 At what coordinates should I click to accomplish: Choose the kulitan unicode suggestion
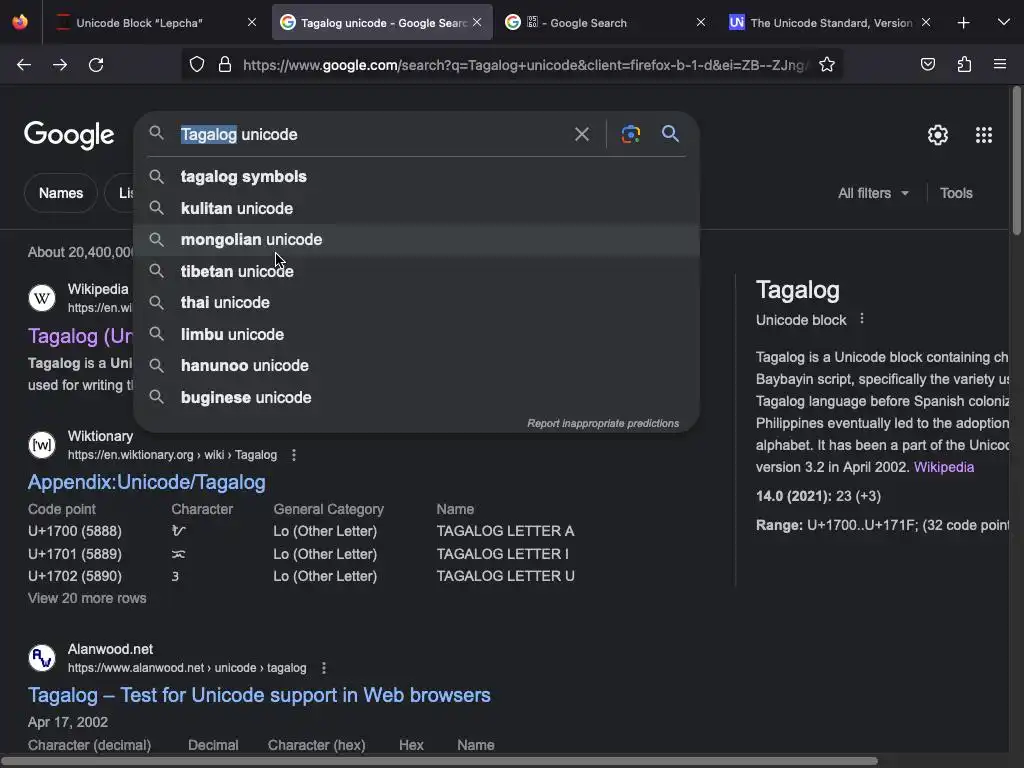tap(417, 208)
